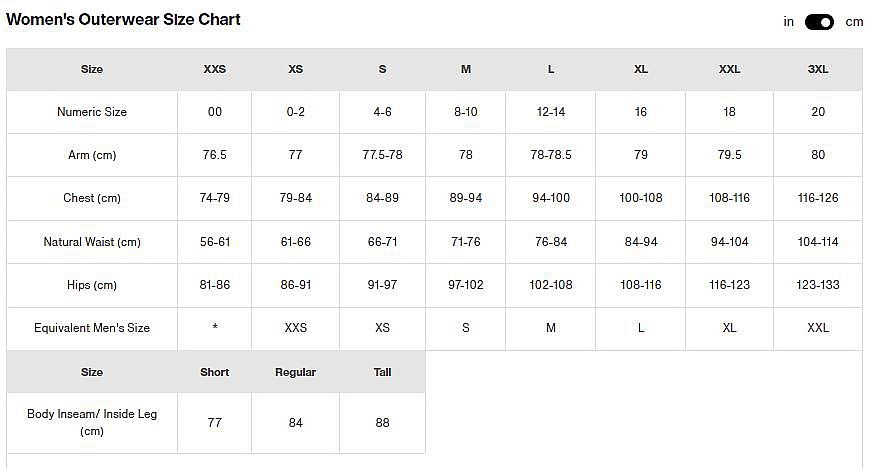886x469 pixels.
Task: Select the numeric size 00 cell
Action: tap(215, 112)
